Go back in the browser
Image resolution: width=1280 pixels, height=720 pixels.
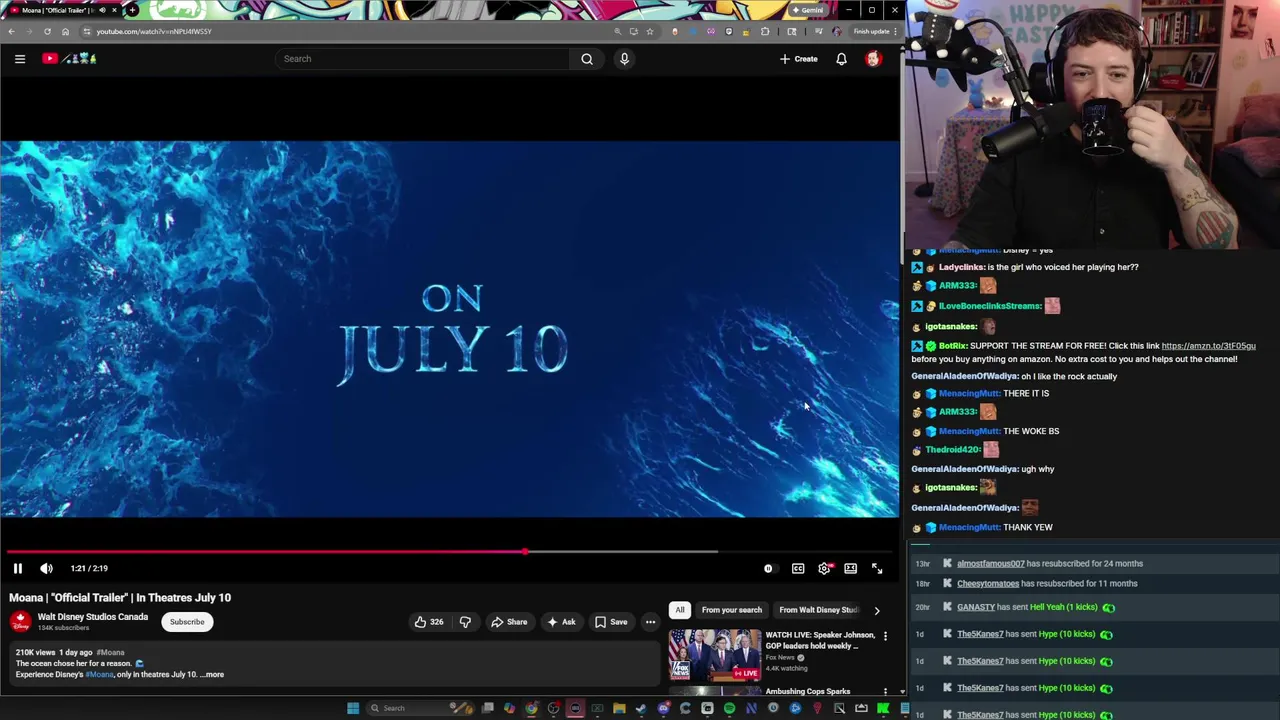(11, 31)
